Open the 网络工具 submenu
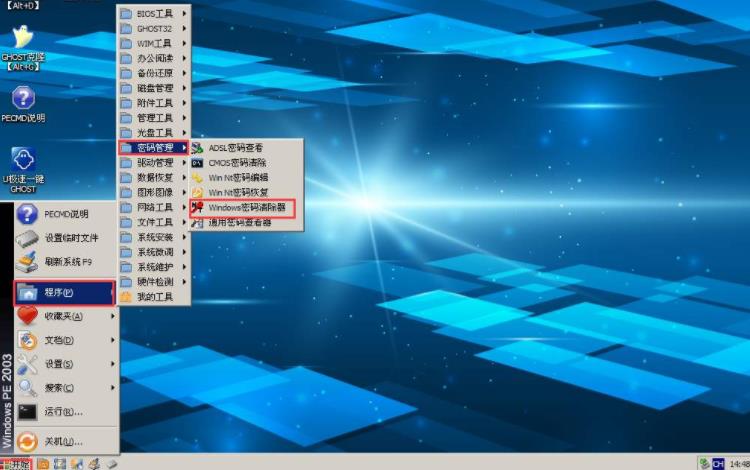 154,207
